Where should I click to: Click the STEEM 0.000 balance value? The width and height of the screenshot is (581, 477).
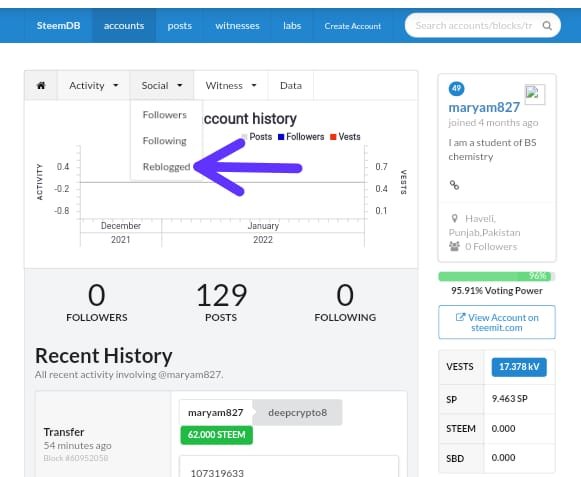[503, 428]
